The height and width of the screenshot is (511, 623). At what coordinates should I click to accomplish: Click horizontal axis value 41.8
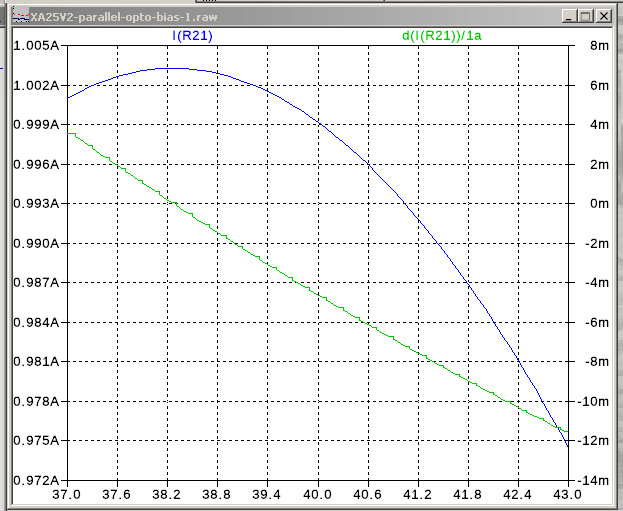coord(467,495)
